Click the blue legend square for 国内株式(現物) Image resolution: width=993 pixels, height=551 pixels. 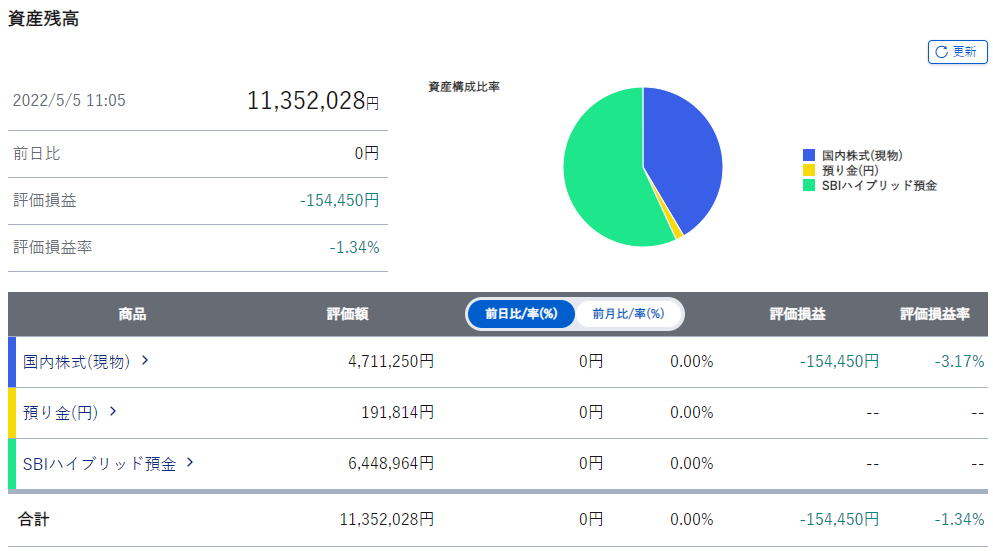coord(809,156)
